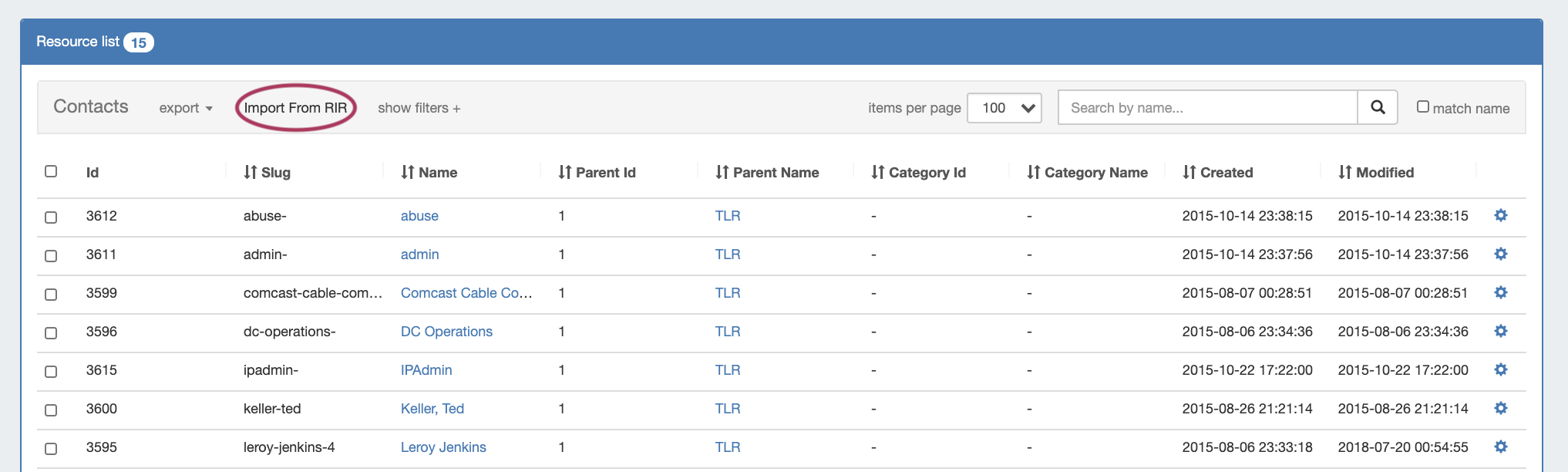Viewport: 1568px width, 472px height.
Task: Open gear actions for DC Operations
Action: pos(1500,331)
